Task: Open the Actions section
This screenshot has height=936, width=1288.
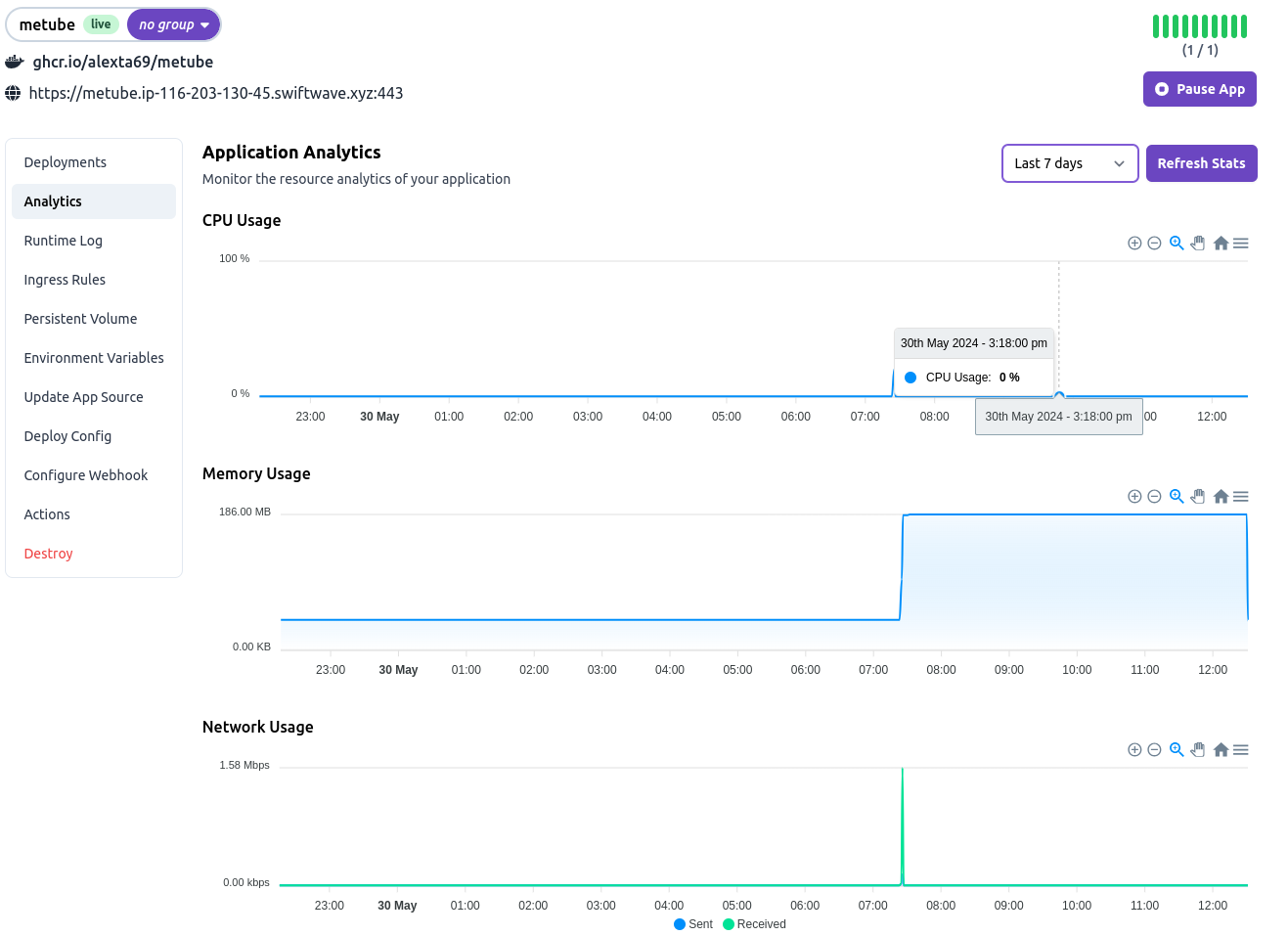Action: tap(94, 514)
